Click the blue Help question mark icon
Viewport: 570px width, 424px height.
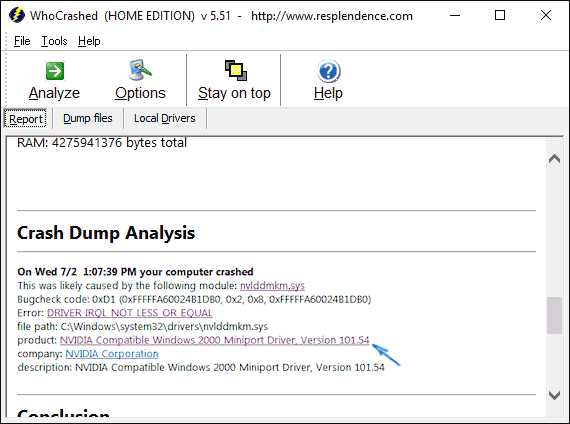pos(329,71)
